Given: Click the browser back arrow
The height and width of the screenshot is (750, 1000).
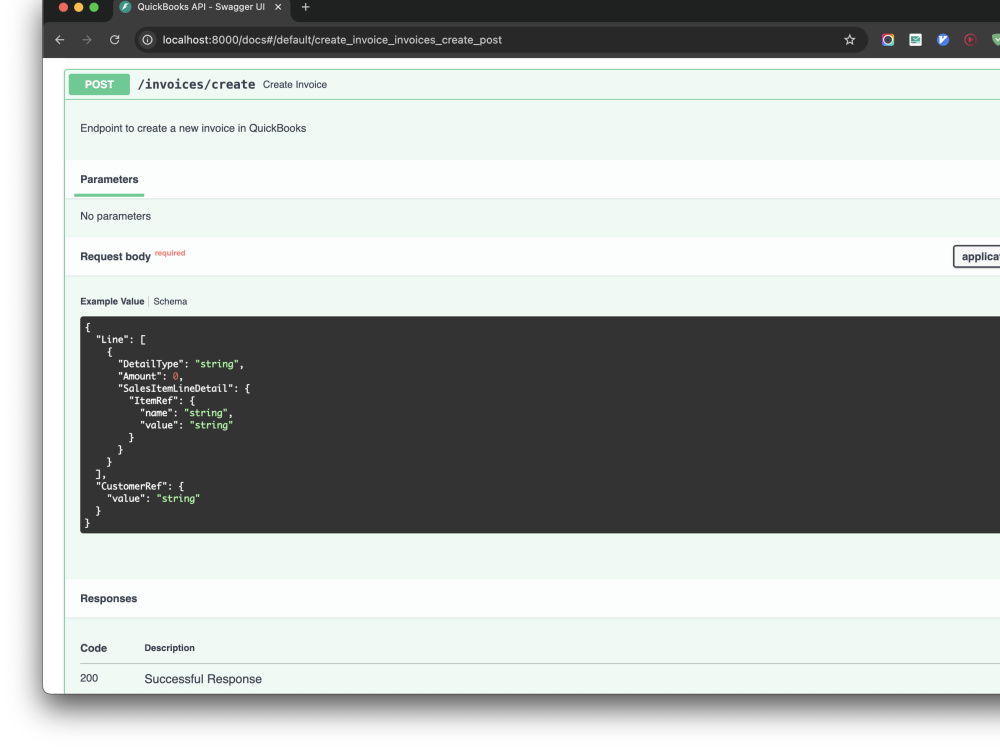Looking at the screenshot, I should 60,40.
